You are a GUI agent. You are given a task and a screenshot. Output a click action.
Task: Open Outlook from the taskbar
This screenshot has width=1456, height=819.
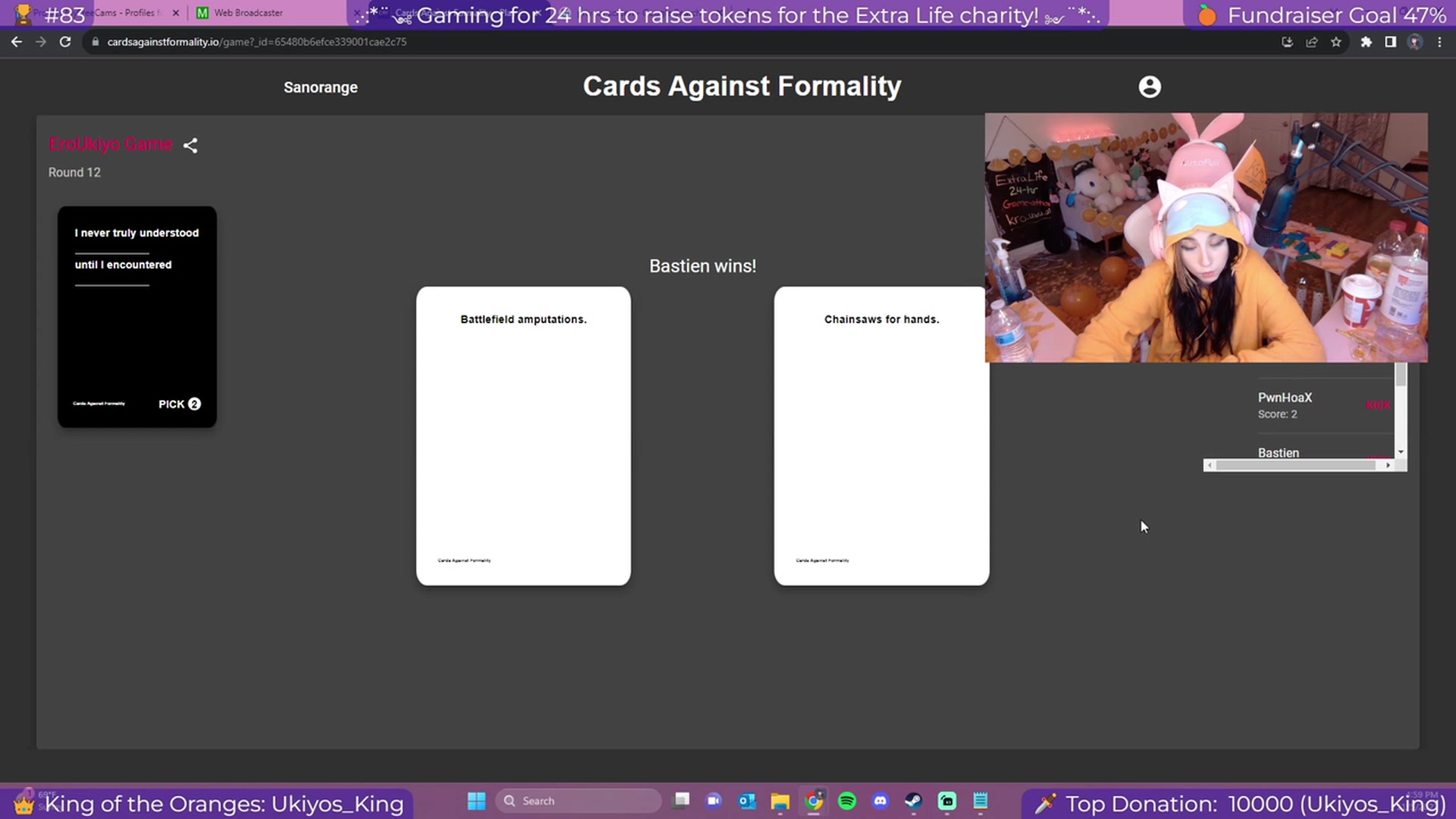(747, 801)
